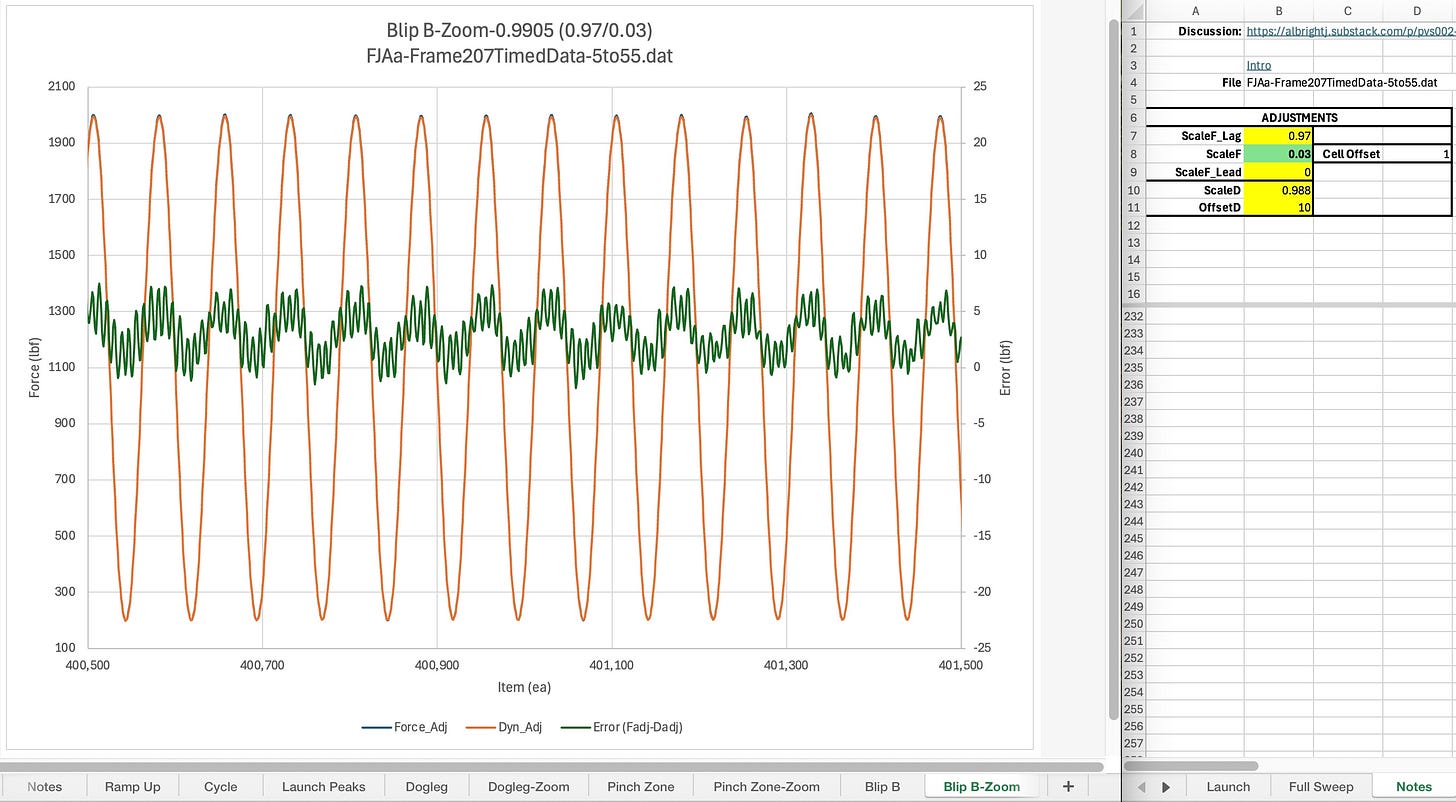Screen dimensions: 1456x802
Task: Select the ScaleD cell with 0.988
Action: point(1279,189)
